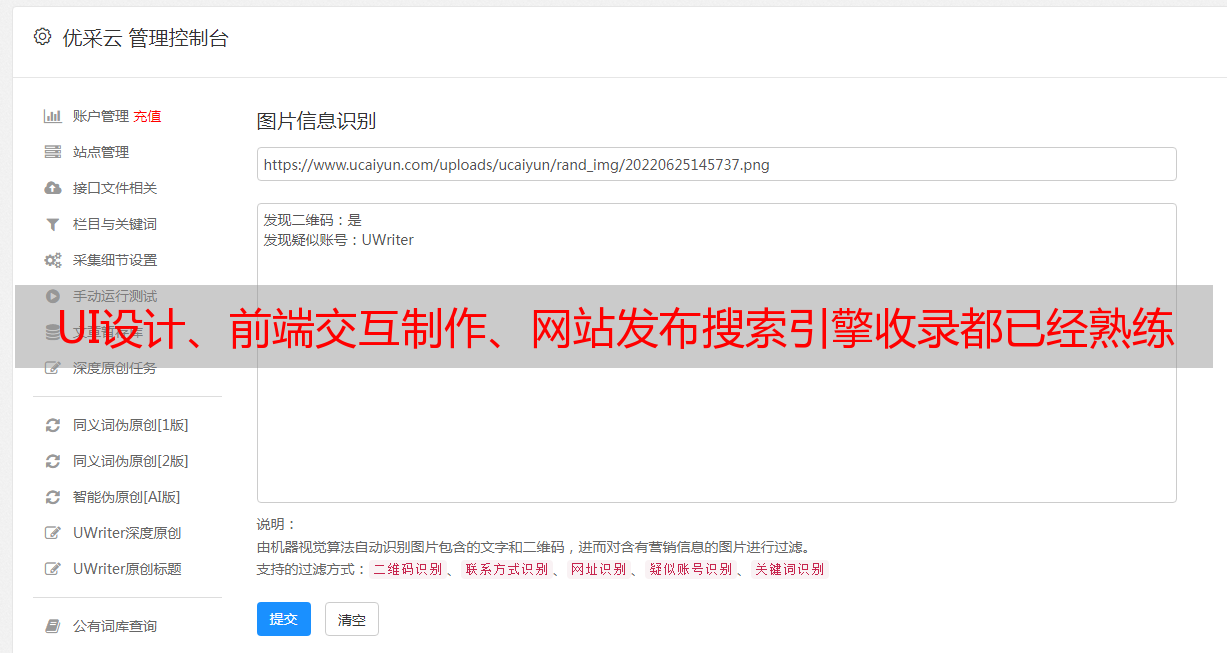
Task: Click the book icon for 公有词库查询
Action: 53,626
